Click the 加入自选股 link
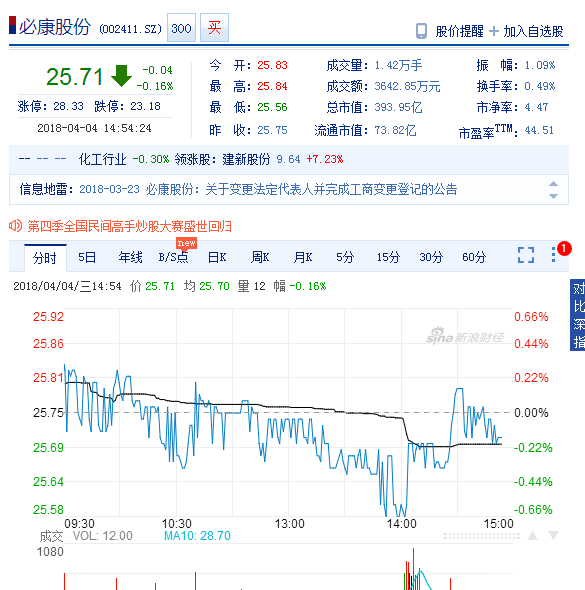 [533, 31]
